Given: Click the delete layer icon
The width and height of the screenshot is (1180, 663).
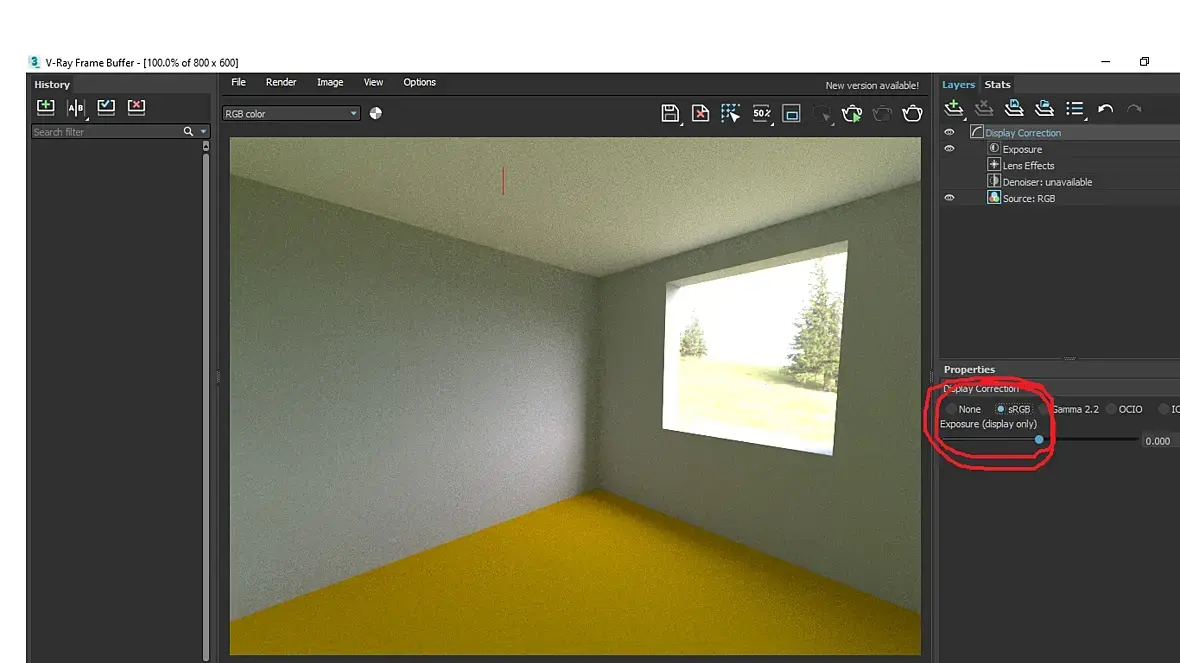Looking at the screenshot, I should [x=984, y=108].
